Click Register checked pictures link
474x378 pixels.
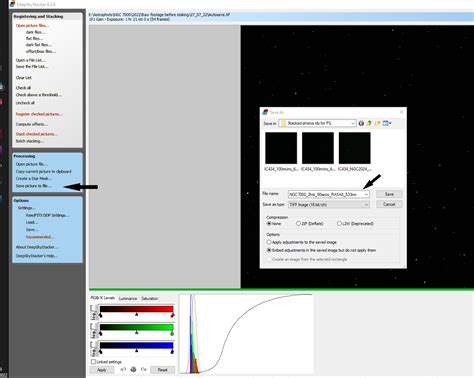pos(39,114)
